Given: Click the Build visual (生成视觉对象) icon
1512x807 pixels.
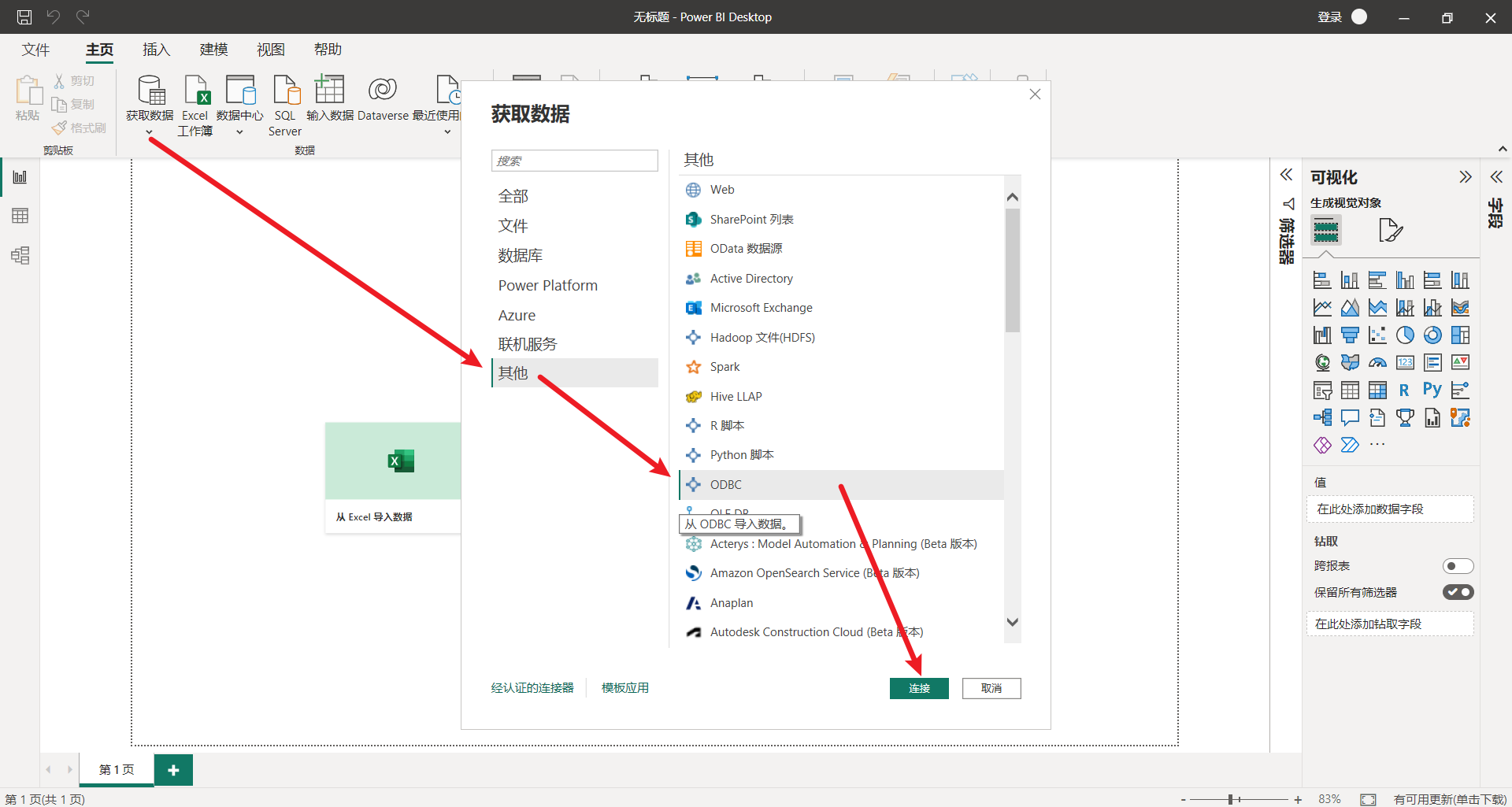Looking at the screenshot, I should pos(1326,230).
